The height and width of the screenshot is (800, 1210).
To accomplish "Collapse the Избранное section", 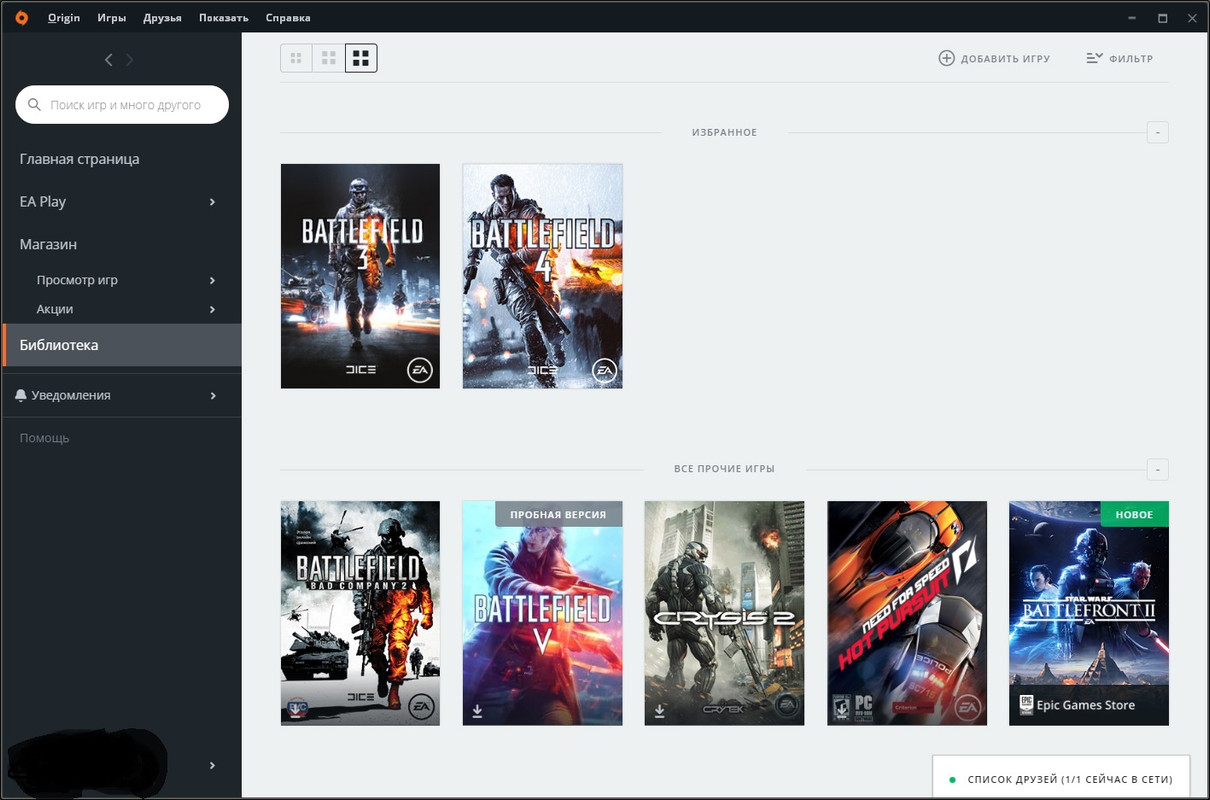I will tap(1157, 132).
